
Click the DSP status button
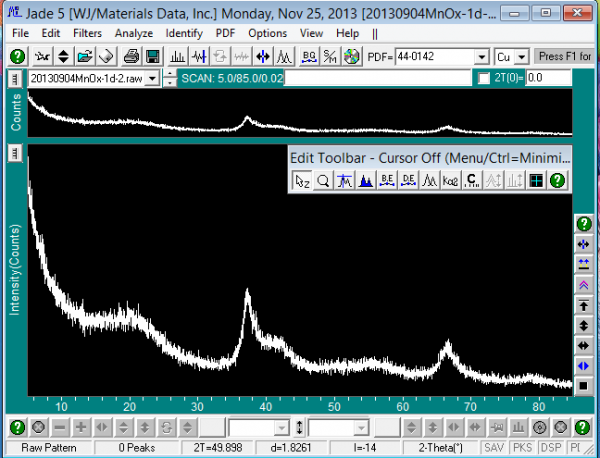tap(551, 447)
